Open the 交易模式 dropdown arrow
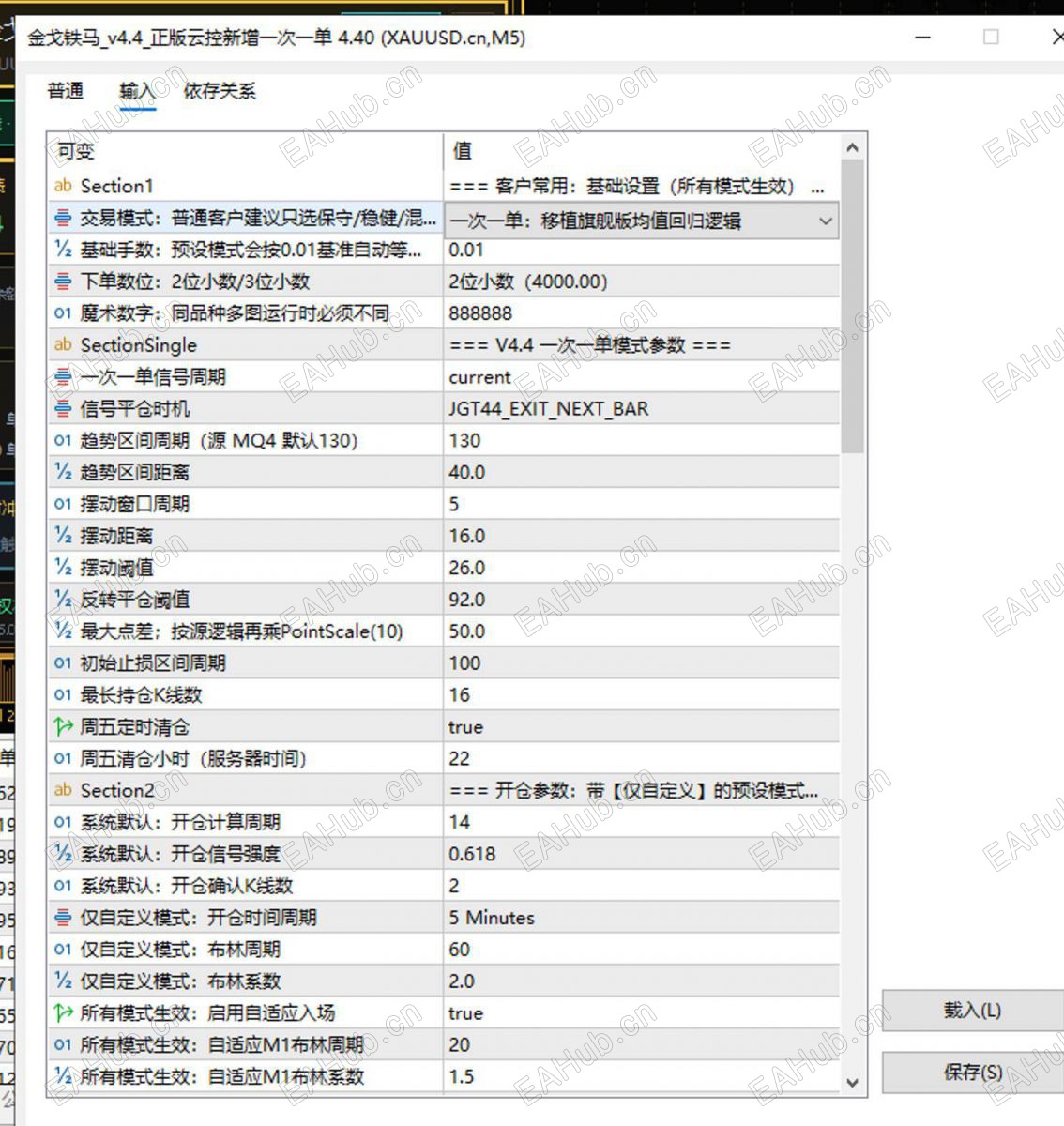1064x1126 pixels. pyautogui.click(x=826, y=221)
